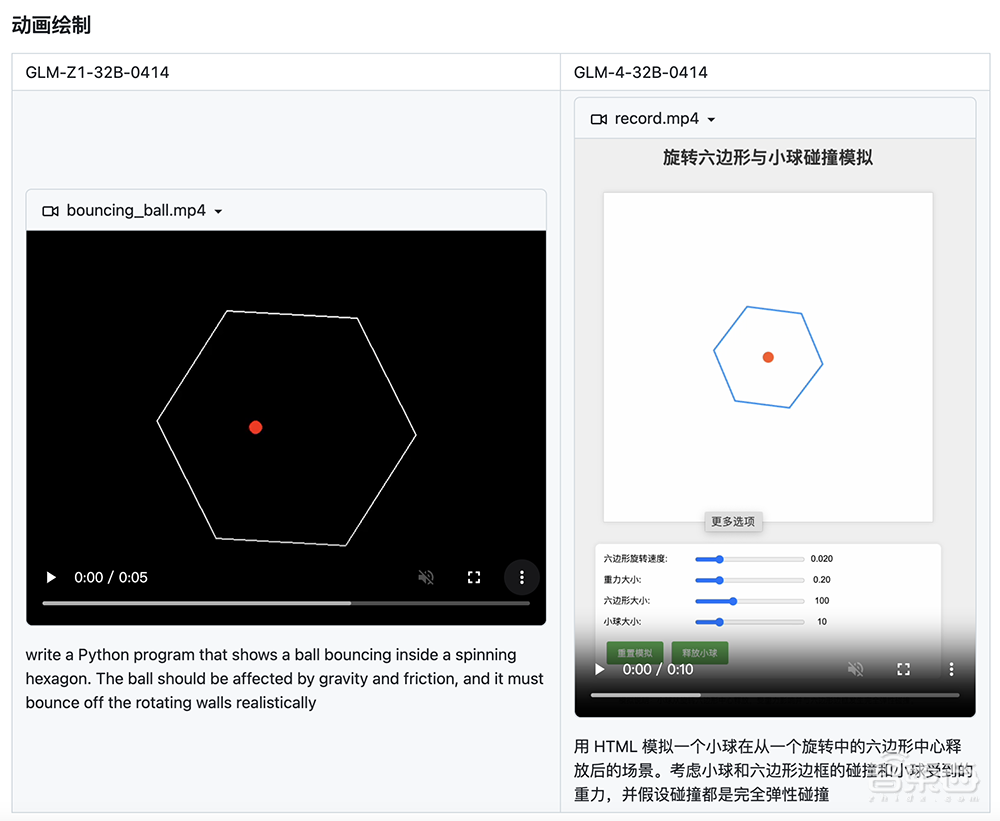1000x821 pixels.
Task: Click the mute icon on the record.mp4 player
Action: 855,670
